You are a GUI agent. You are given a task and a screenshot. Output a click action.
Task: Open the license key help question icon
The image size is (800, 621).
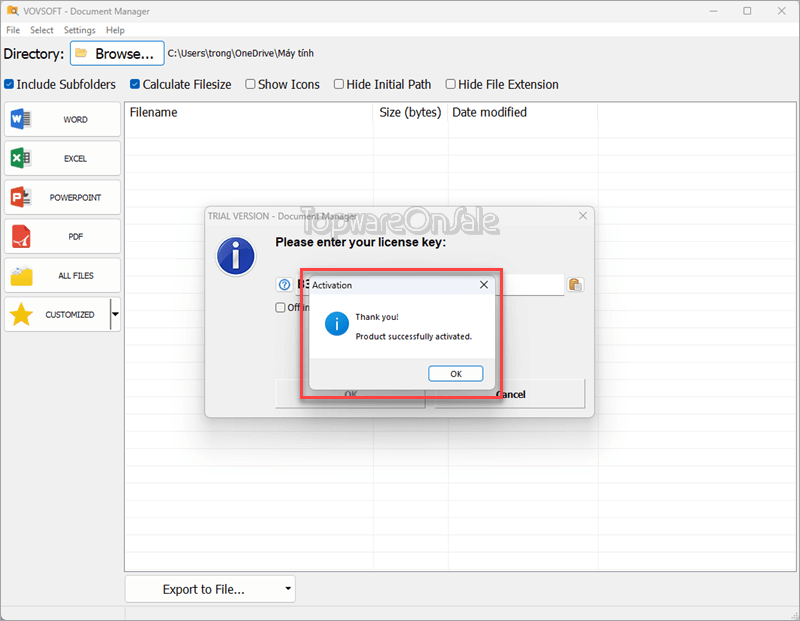coord(285,285)
